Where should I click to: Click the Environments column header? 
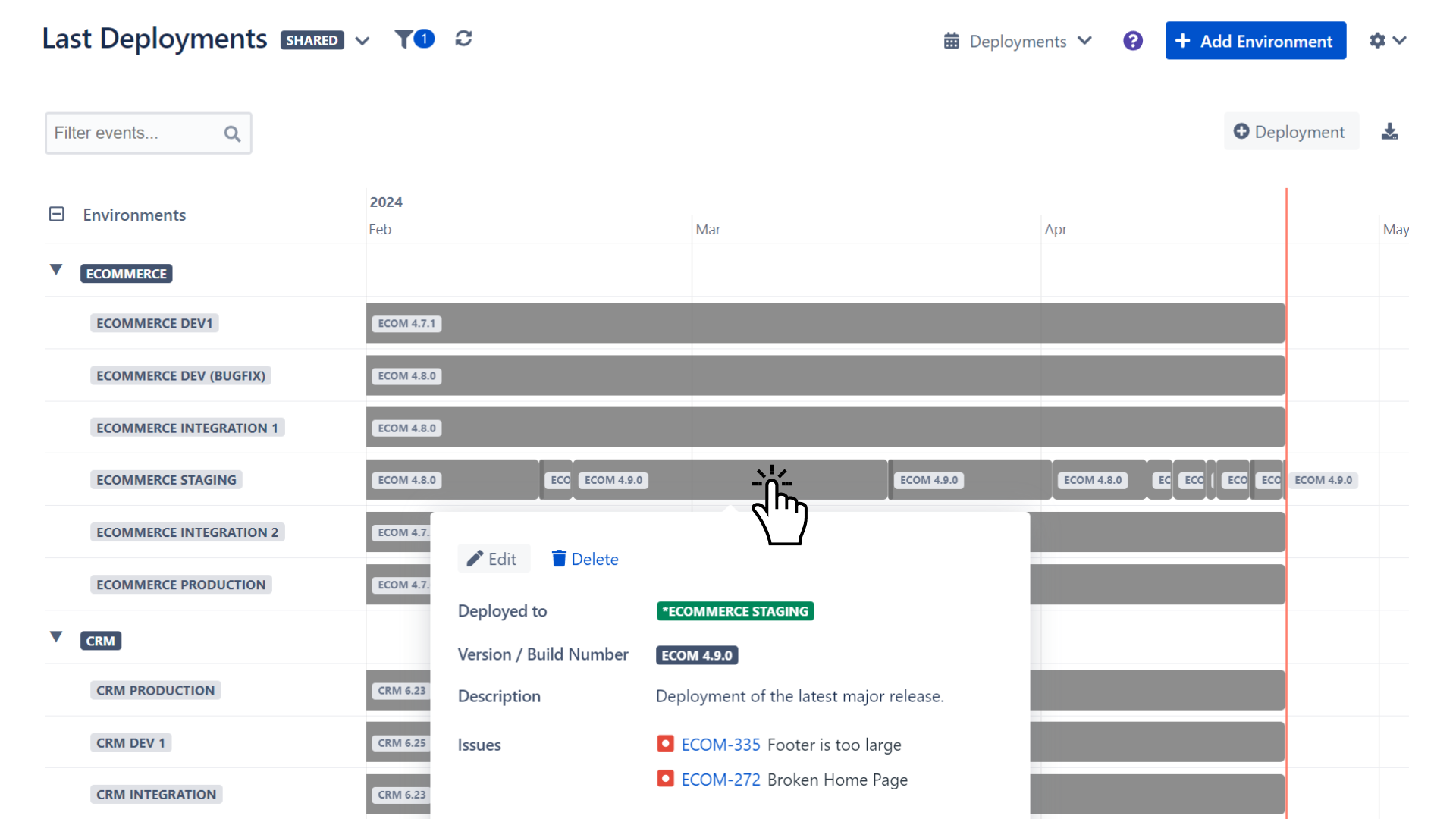134,215
